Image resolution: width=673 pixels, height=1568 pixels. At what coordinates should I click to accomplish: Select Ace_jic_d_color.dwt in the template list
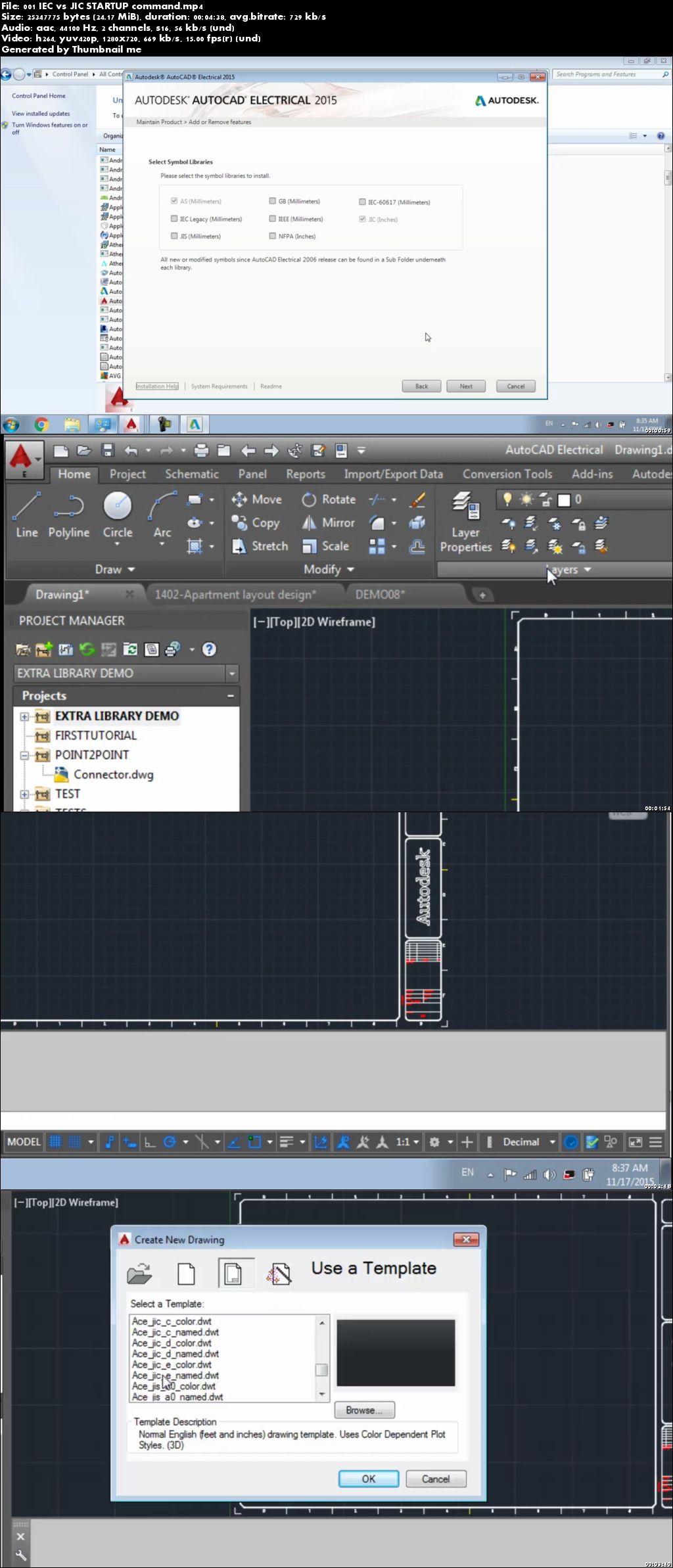click(172, 1343)
